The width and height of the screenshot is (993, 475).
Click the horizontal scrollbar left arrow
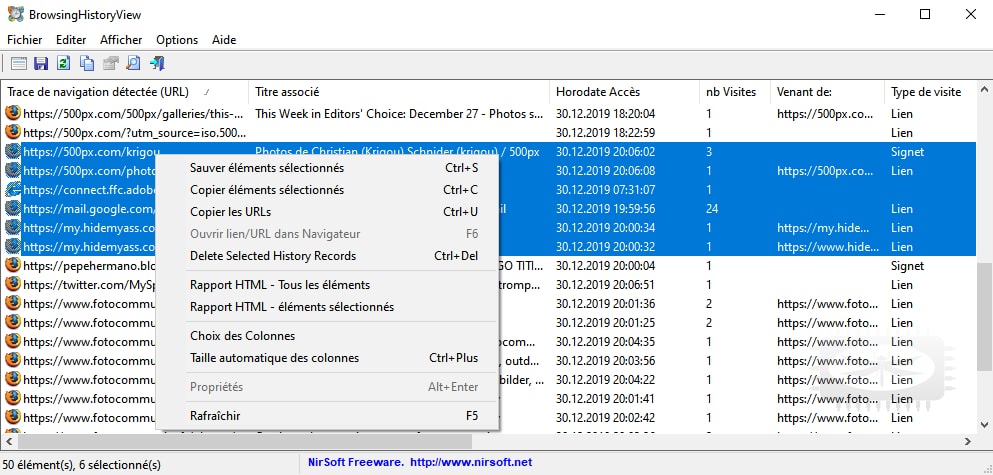point(9,441)
